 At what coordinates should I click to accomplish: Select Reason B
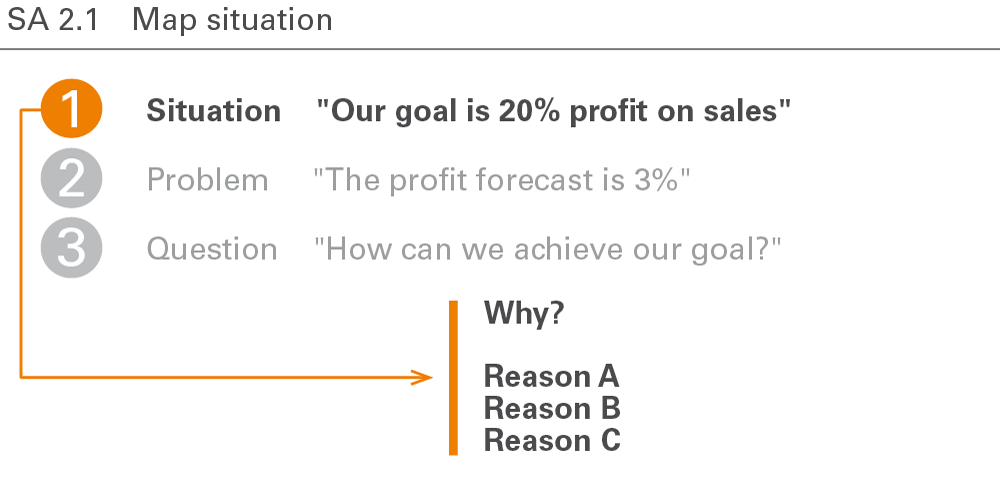(x=552, y=408)
